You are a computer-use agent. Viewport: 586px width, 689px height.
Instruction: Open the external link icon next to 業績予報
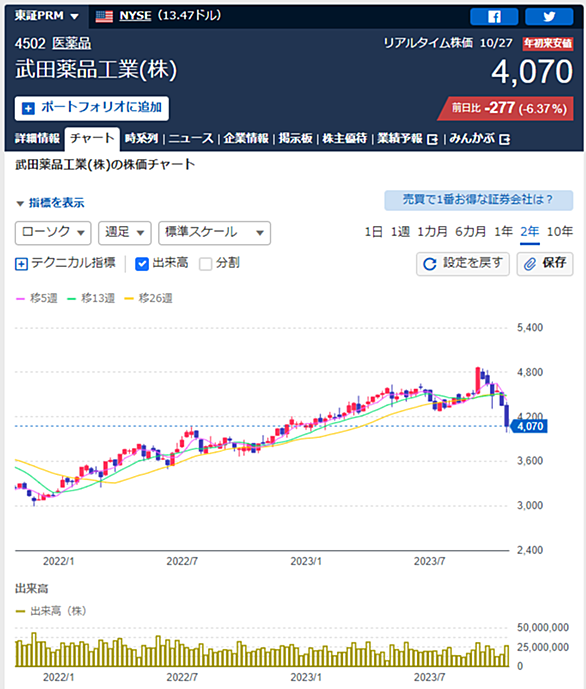click(432, 139)
